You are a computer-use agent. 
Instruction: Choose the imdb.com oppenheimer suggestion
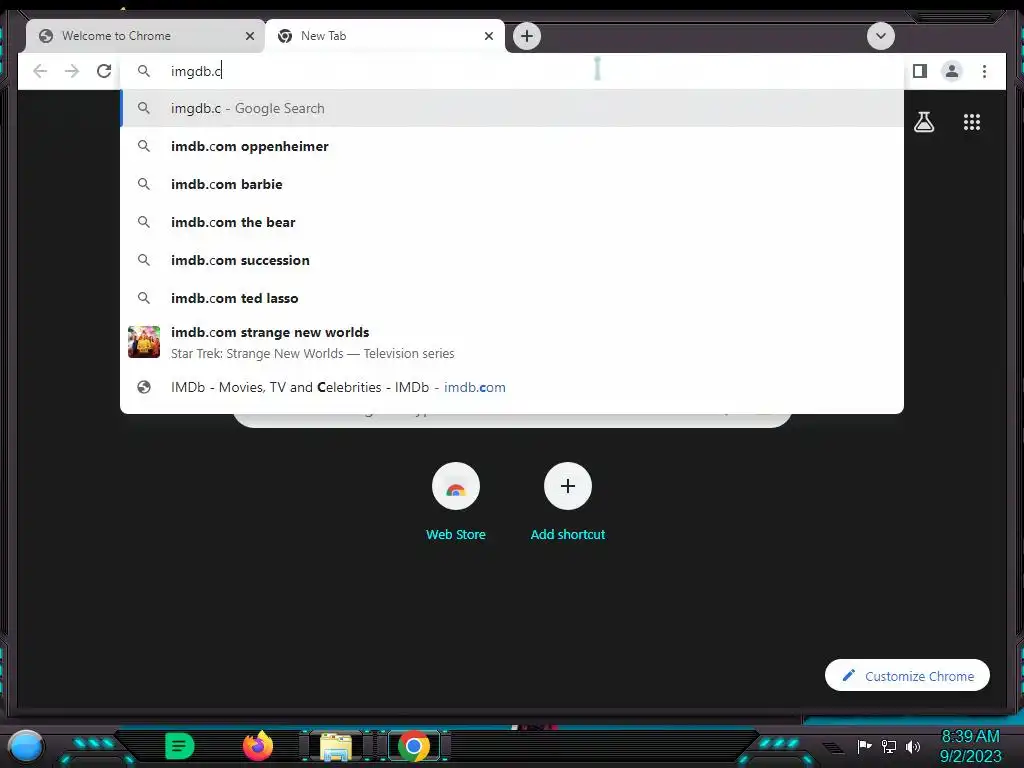512,146
